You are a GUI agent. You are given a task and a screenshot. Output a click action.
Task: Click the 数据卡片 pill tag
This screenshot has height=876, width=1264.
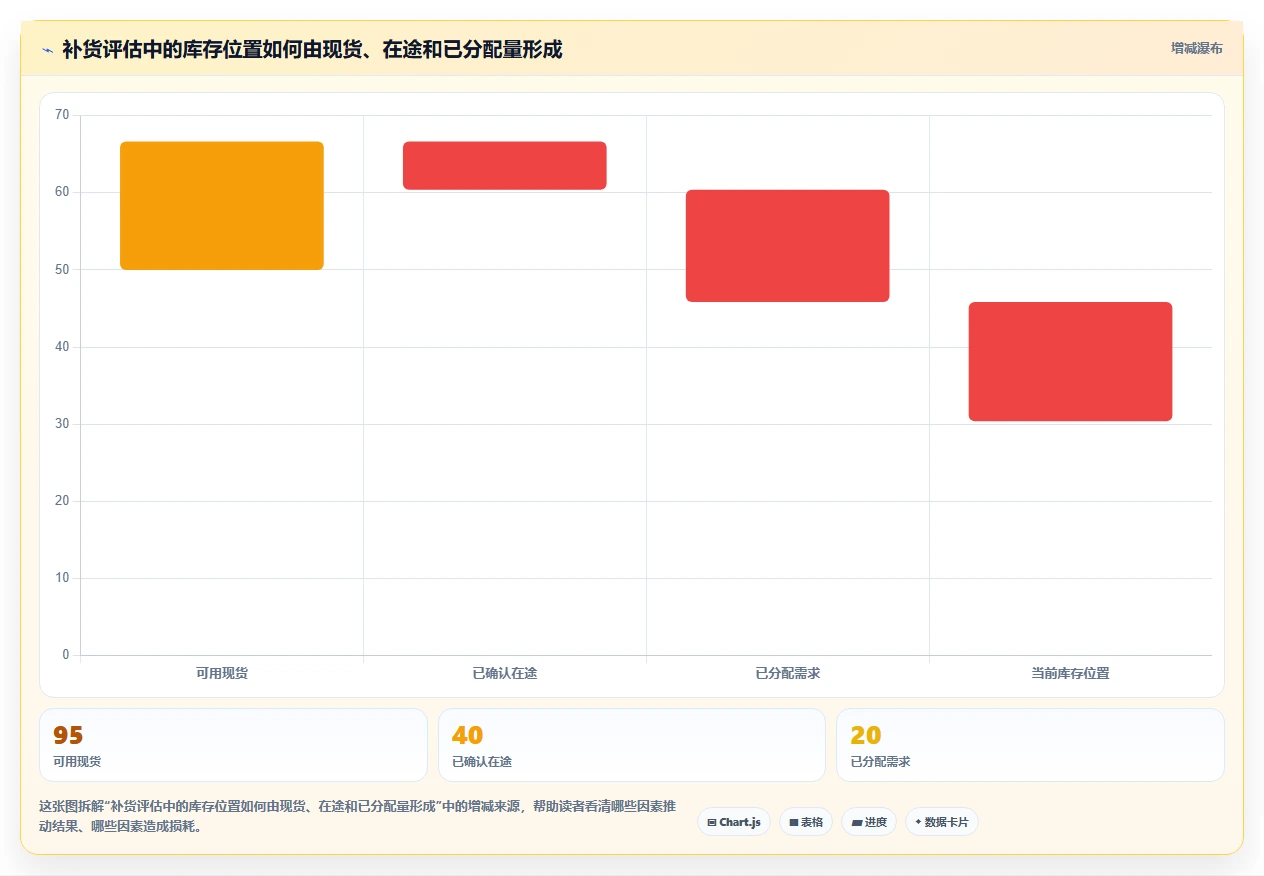click(942, 822)
